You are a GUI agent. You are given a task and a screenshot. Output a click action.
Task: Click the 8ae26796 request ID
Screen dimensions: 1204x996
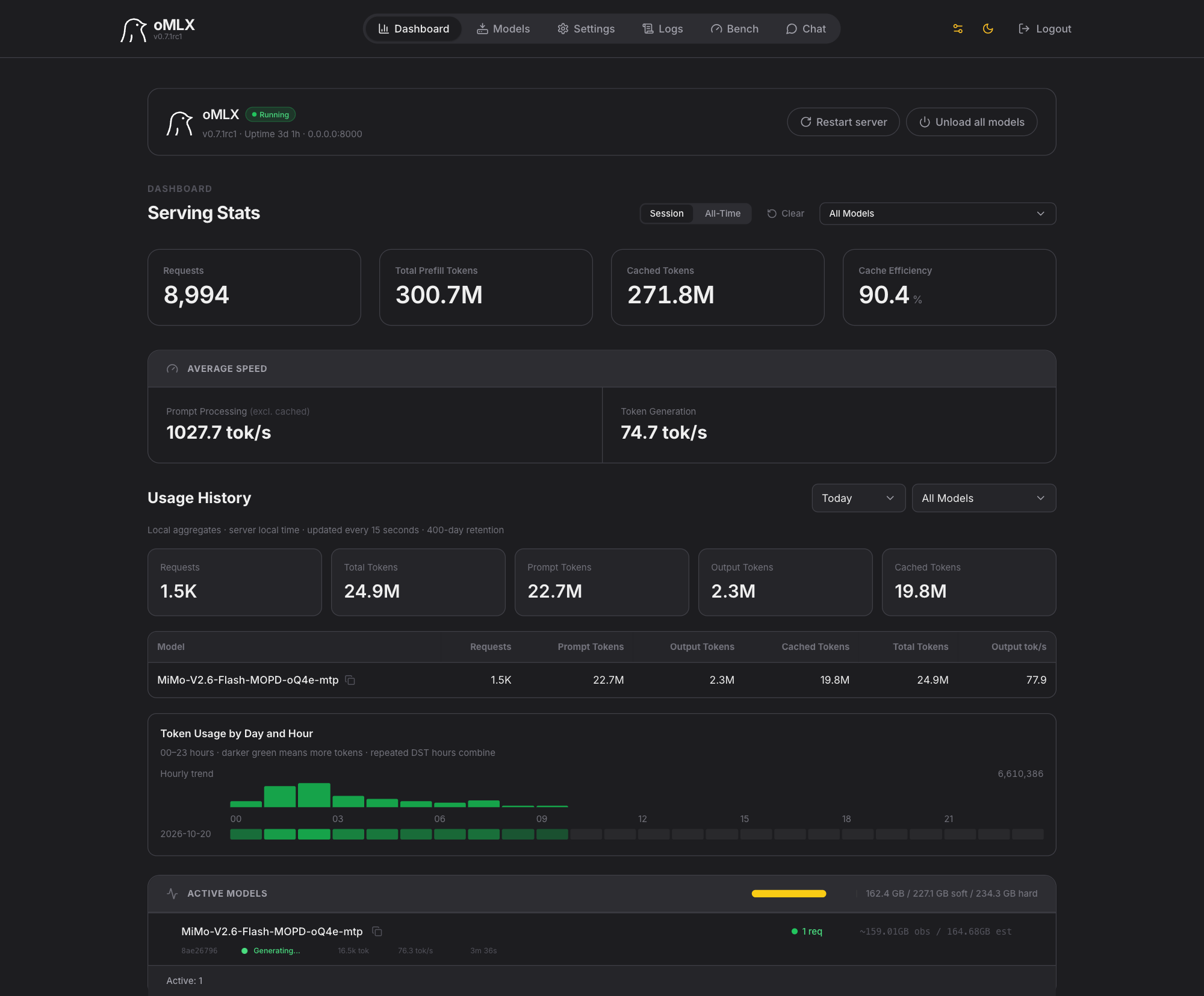click(x=199, y=951)
